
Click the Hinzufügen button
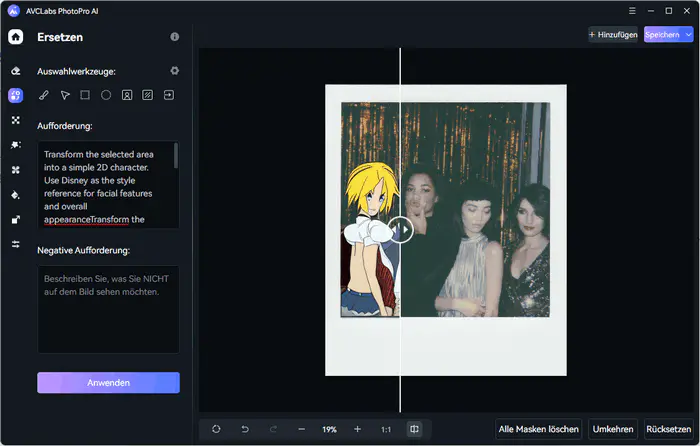coord(613,34)
